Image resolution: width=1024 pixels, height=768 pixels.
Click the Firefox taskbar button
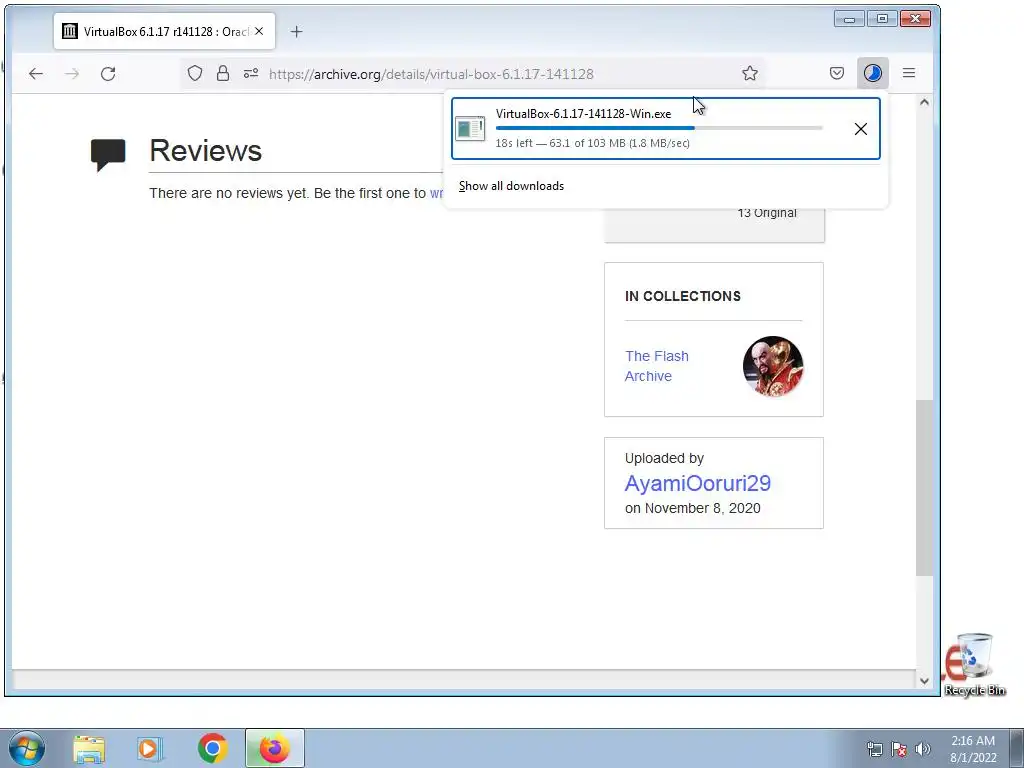coord(275,748)
